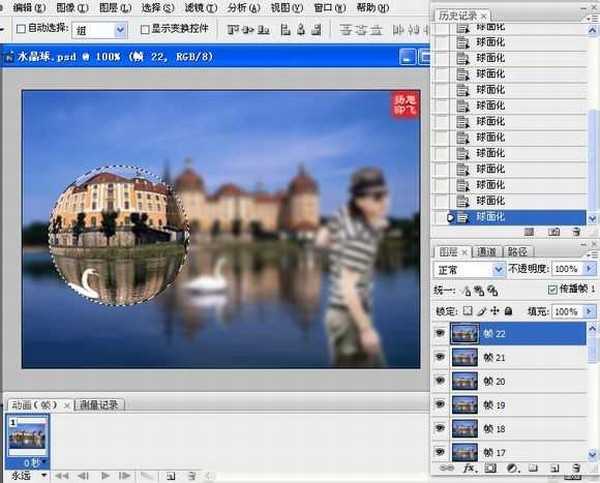
Task: Duplicate the selected animation frame
Action: click(x=170, y=475)
